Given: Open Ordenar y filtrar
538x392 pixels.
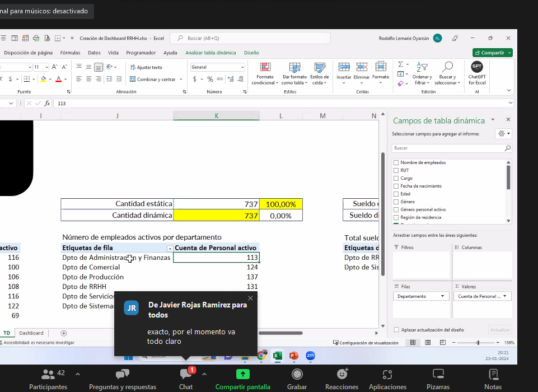Looking at the screenshot, I should tap(422, 73).
